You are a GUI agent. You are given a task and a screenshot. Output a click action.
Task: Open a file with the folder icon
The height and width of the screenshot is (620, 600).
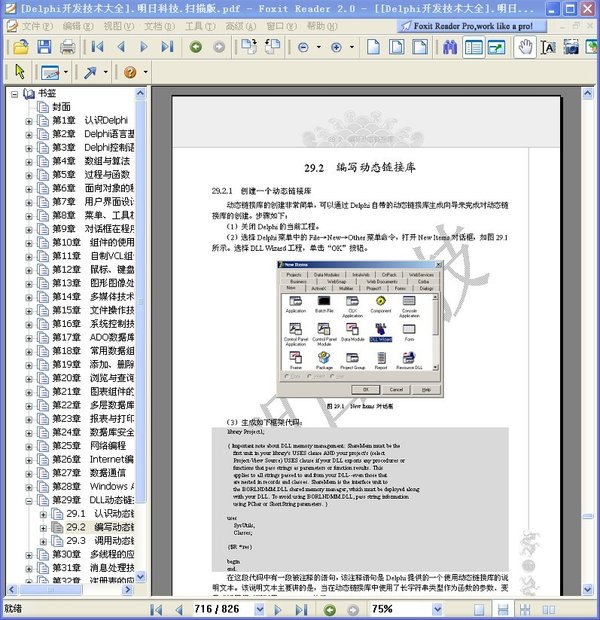click(x=21, y=47)
